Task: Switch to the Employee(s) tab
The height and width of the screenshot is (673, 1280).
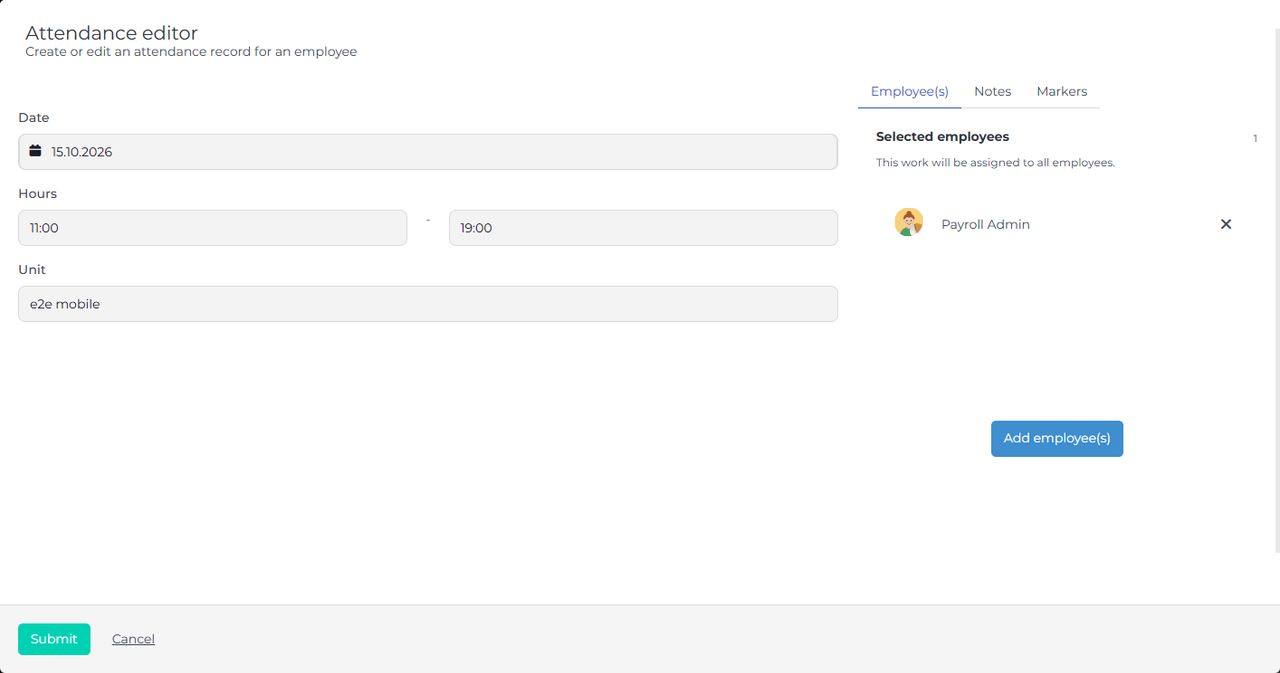Action: (x=909, y=91)
